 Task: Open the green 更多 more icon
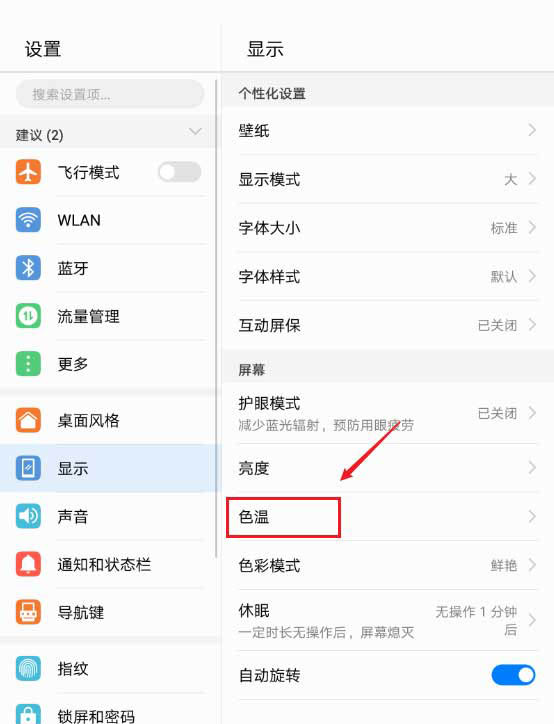pyautogui.click(x=28, y=364)
